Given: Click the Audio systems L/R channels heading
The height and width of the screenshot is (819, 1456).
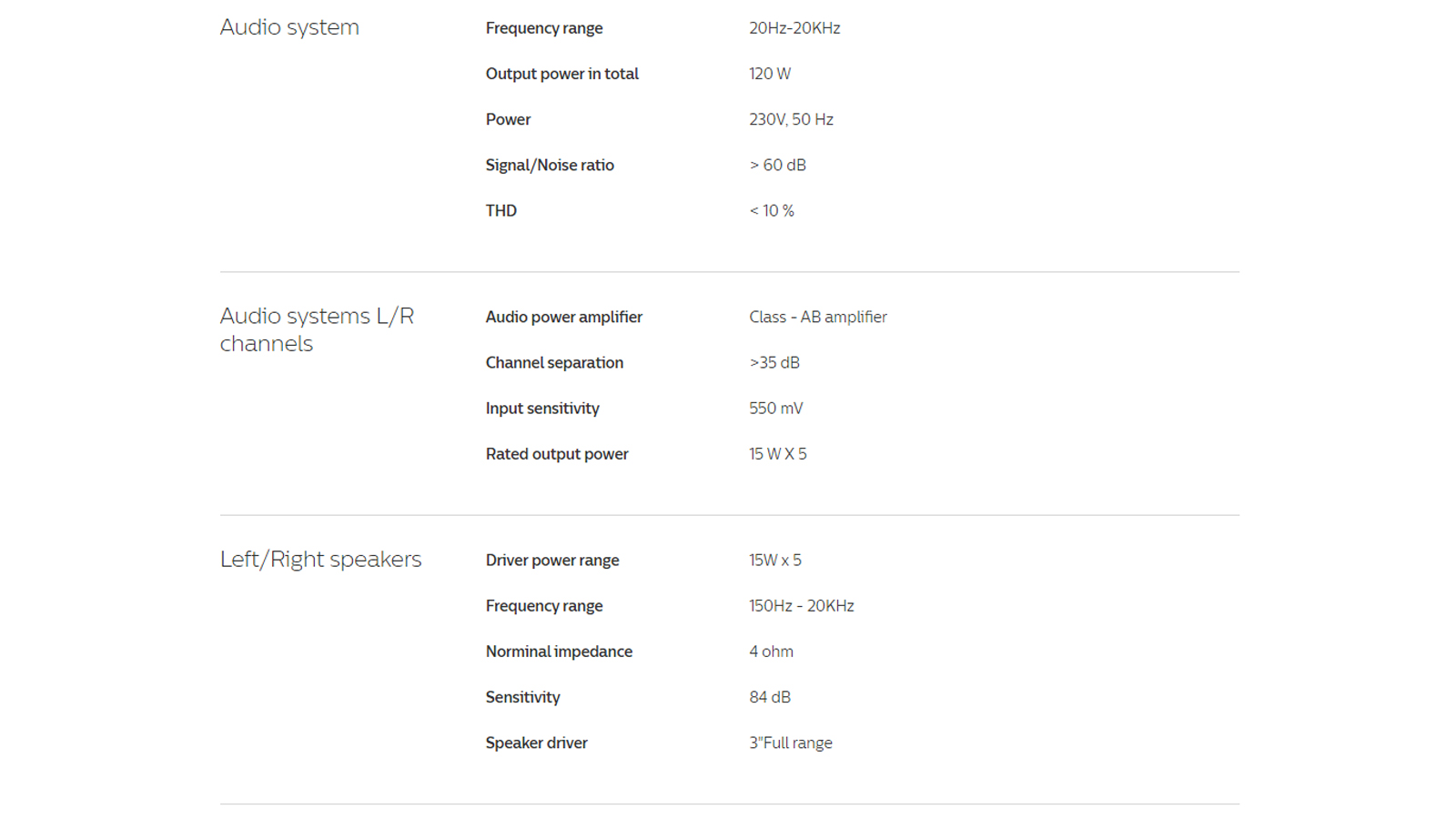Looking at the screenshot, I should point(317,329).
